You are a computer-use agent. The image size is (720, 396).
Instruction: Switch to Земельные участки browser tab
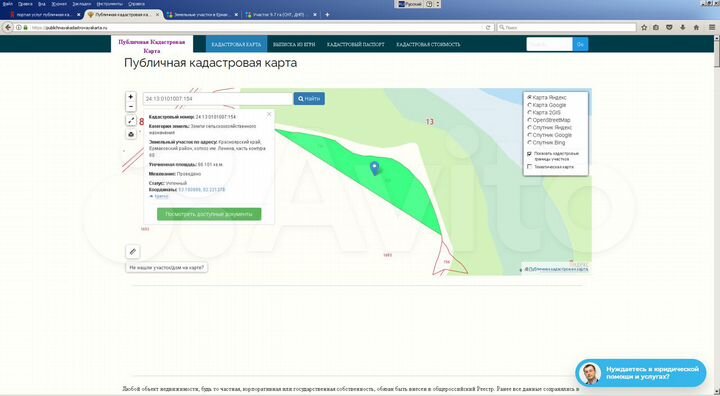click(x=202, y=15)
